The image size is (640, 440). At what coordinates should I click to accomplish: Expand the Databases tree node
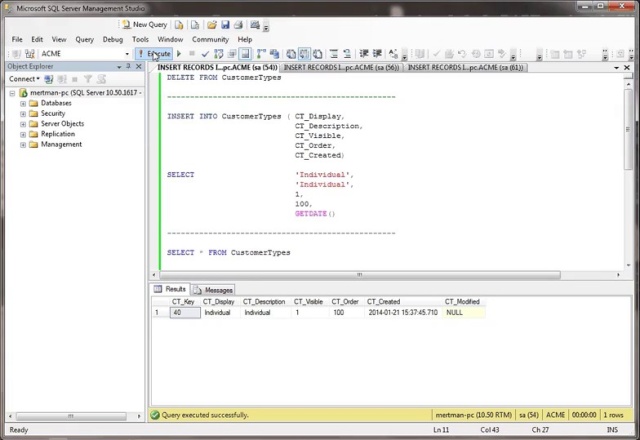pos(23,103)
